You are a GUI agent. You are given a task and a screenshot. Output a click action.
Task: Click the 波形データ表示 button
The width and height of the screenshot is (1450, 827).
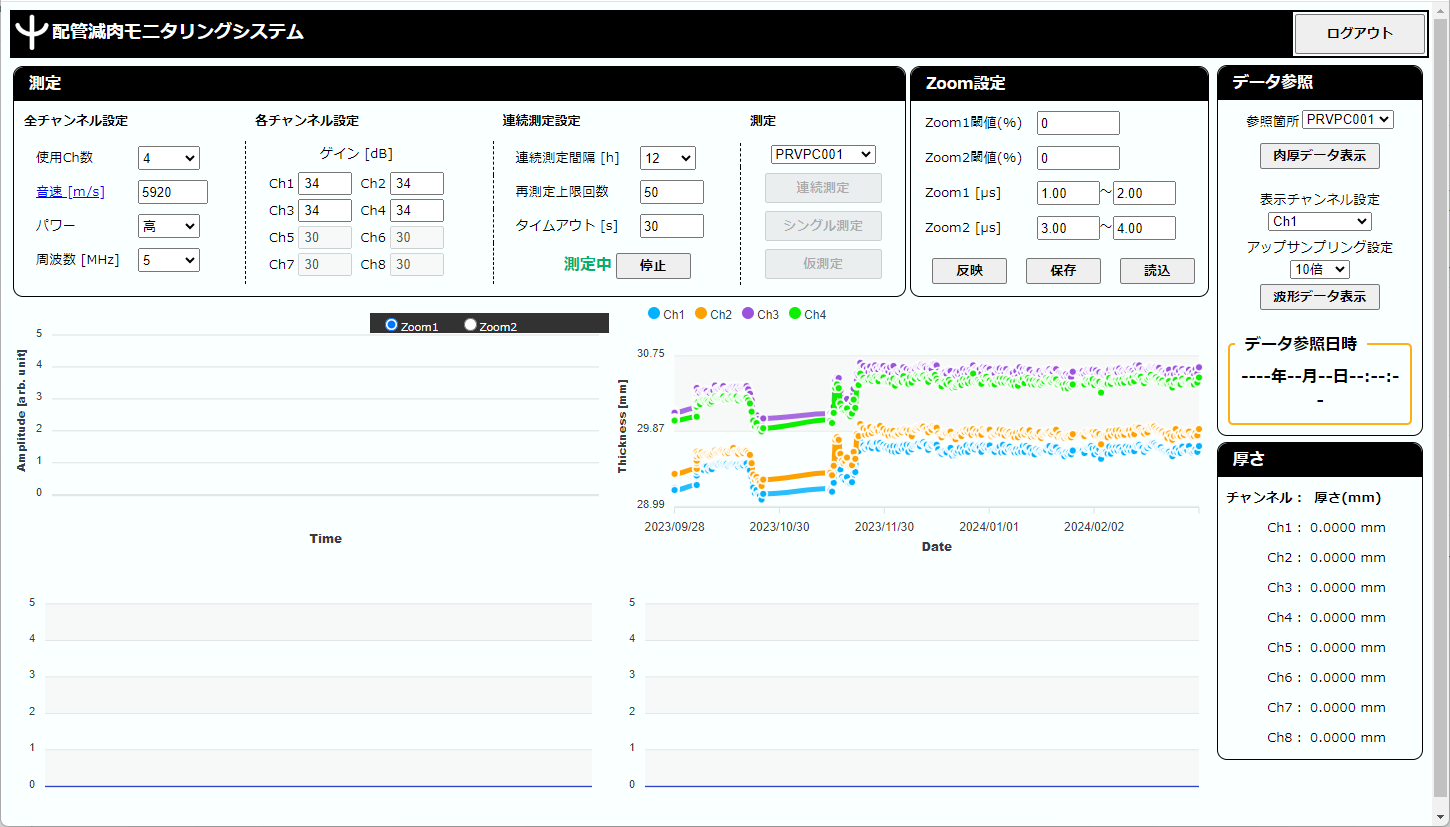pos(1320,297)
